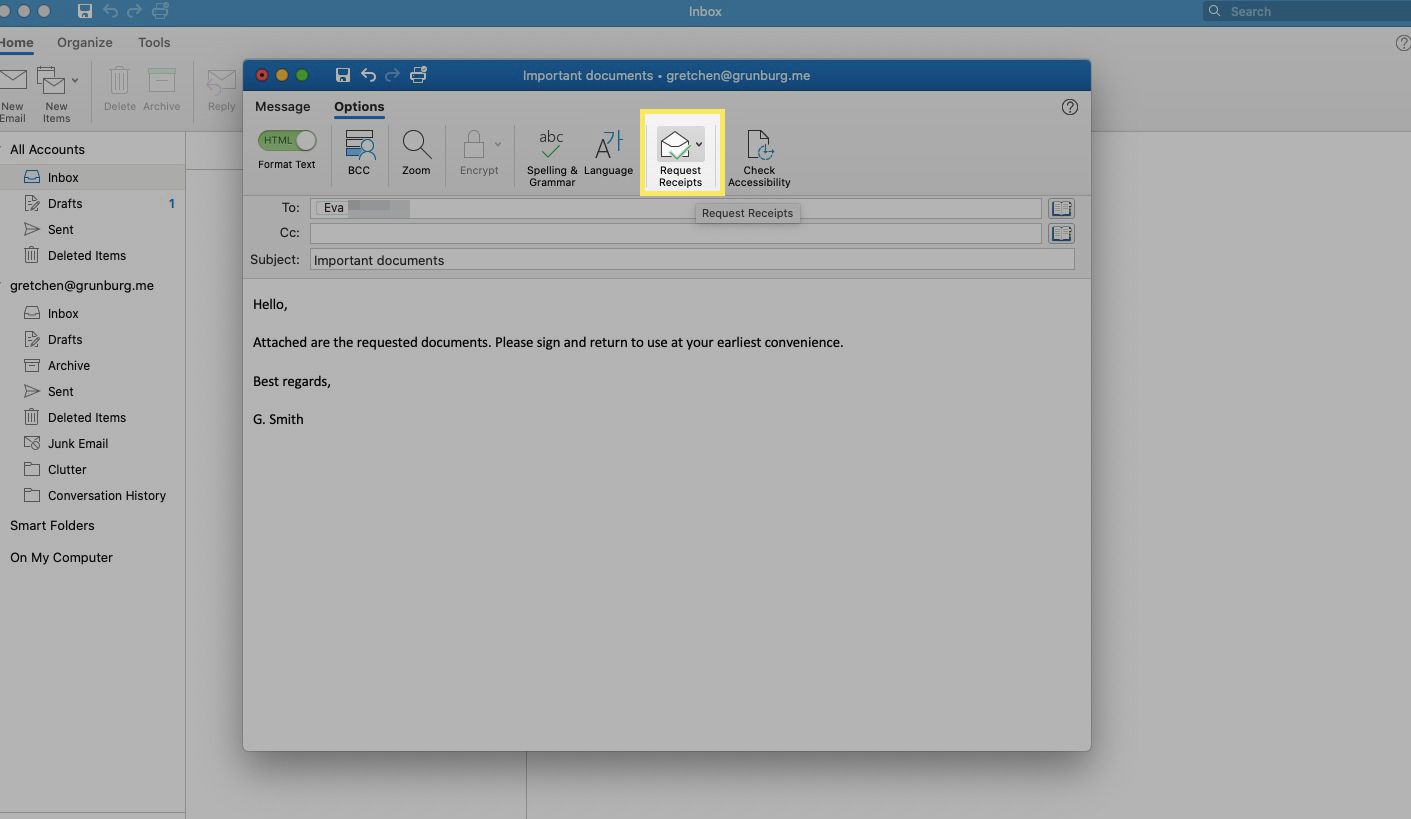Image resolution: width=1411 pixels, height=819 pixels.
Task: Select Inbox under All Accounts
Action: pyautogui.click(x=92, y=177)
